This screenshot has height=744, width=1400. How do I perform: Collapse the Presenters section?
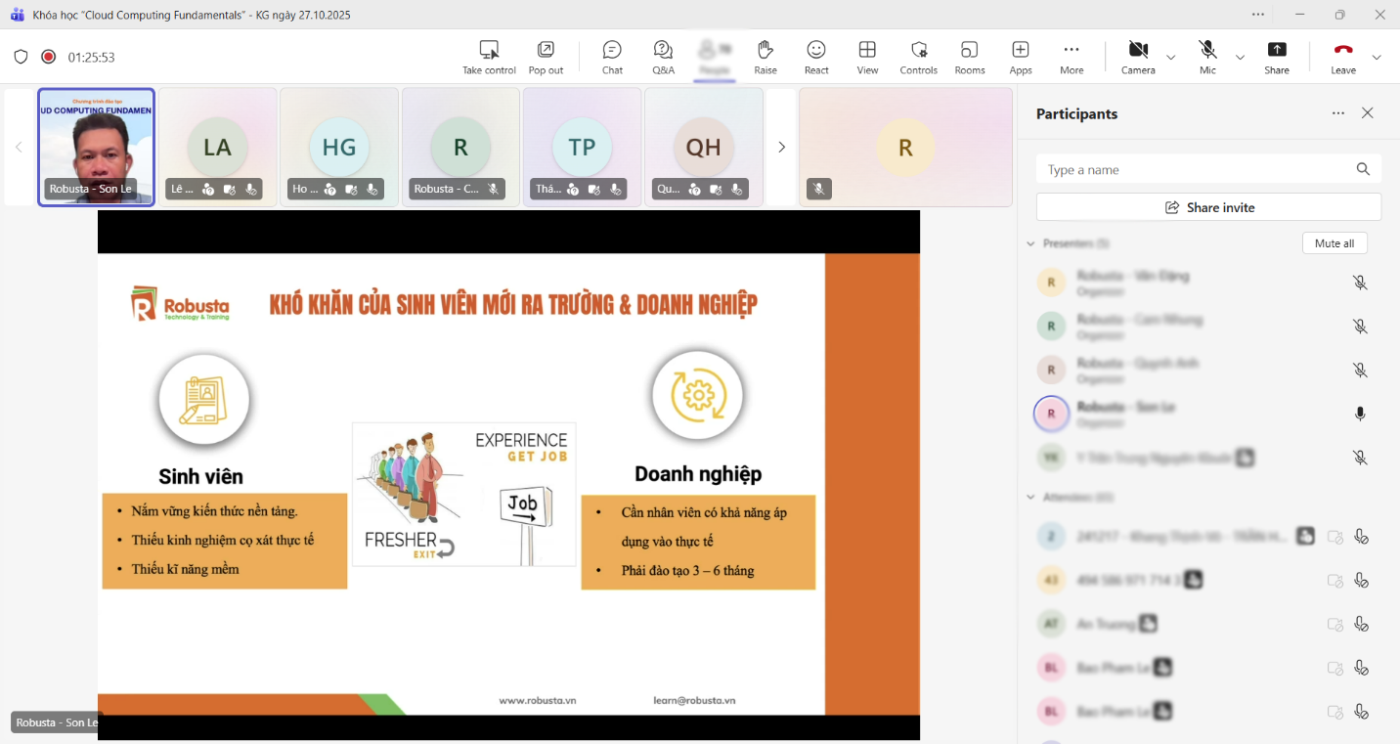1031,244
